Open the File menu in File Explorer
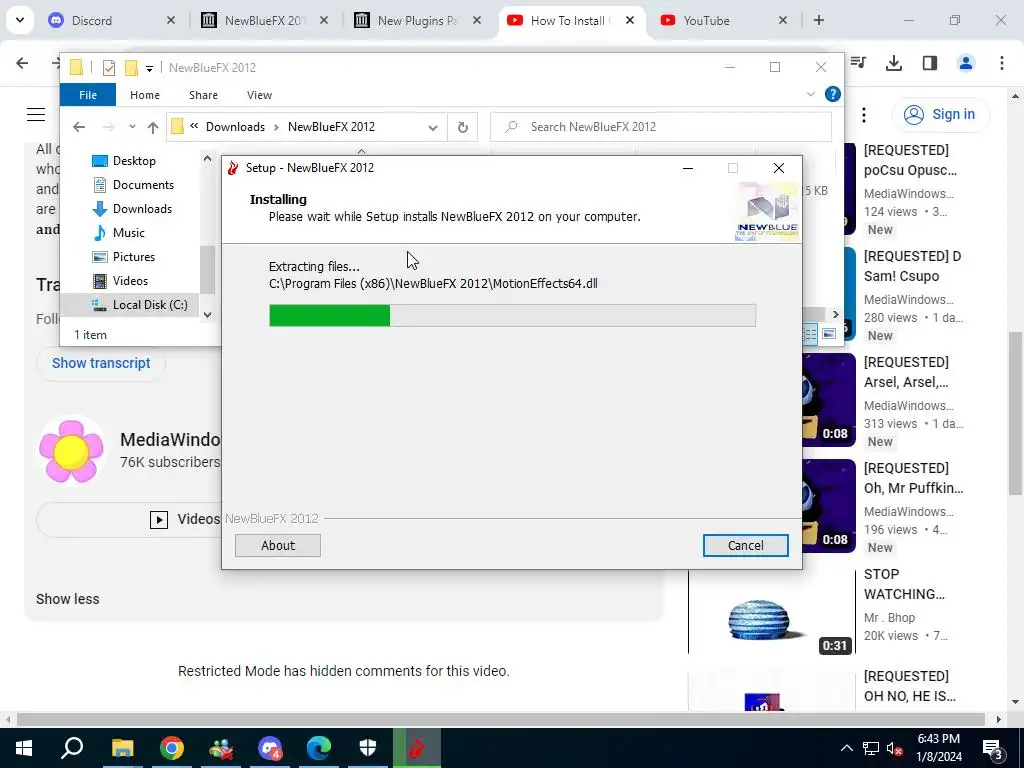Viewport: 1024px width, 768px height. click(x=88, y=95)
